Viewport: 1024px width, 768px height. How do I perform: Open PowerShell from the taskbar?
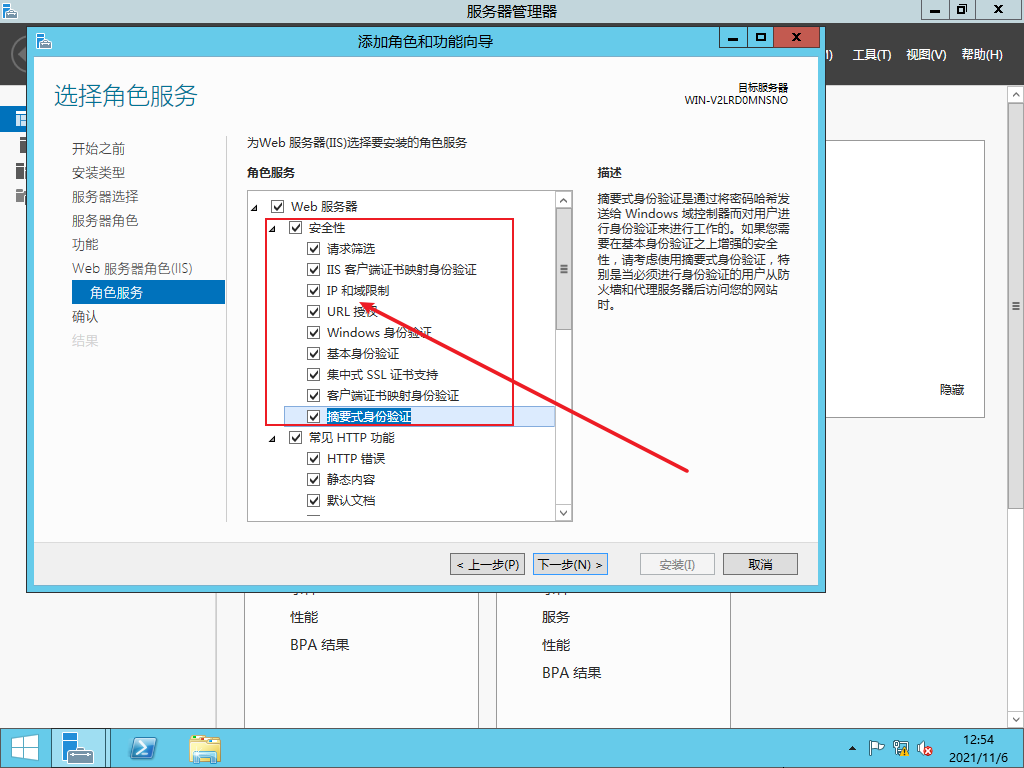tap(143, 748)
